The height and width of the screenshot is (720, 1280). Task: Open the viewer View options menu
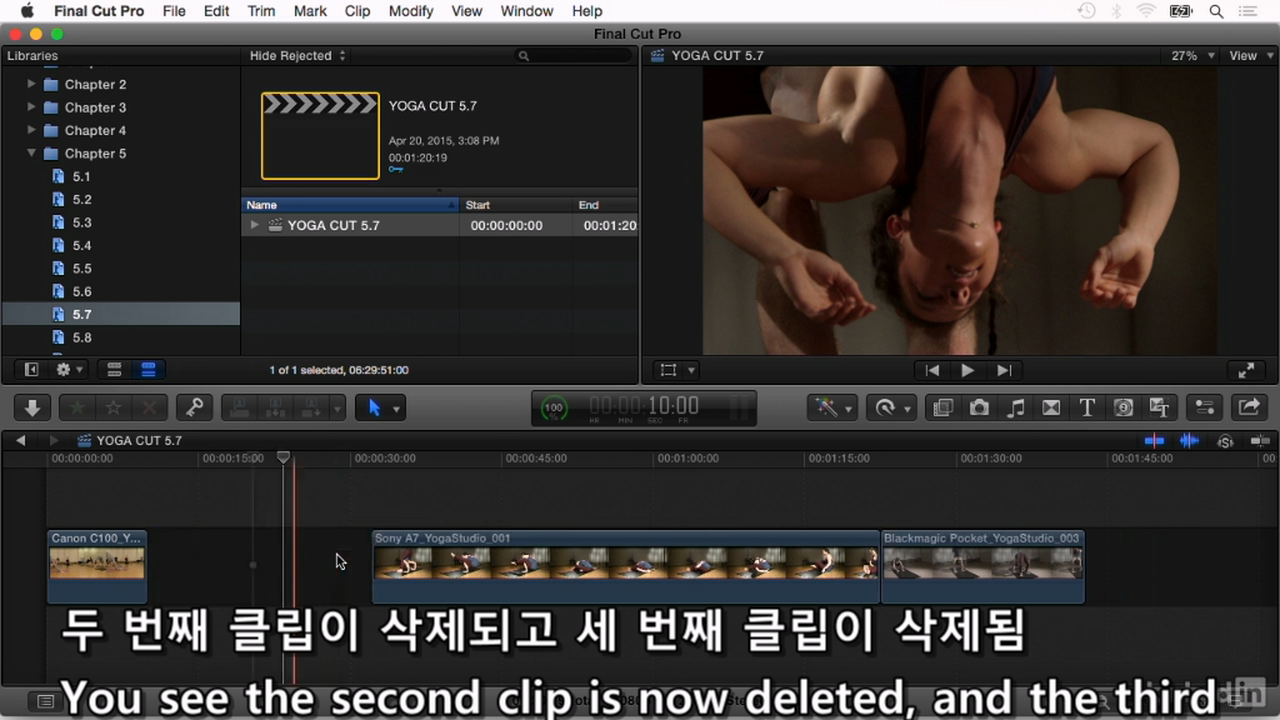1249,56
